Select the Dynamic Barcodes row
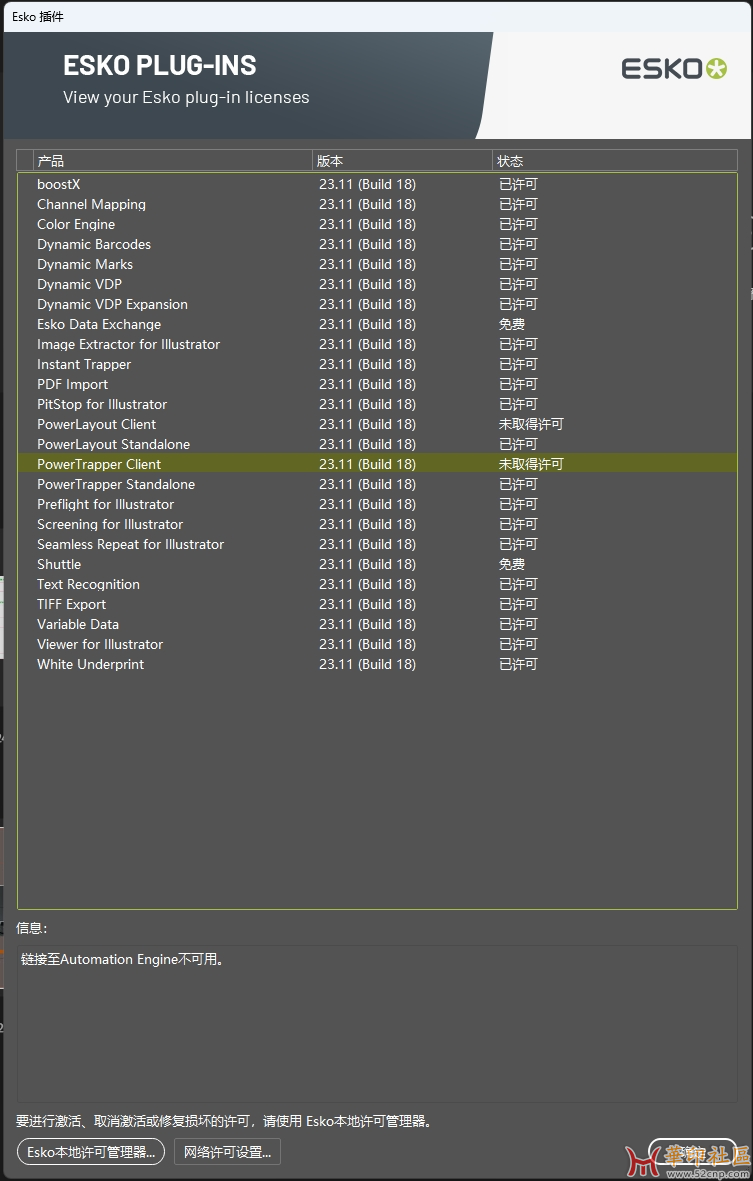Viewport: 753px width, 1181px height. [x=377, y=244]
